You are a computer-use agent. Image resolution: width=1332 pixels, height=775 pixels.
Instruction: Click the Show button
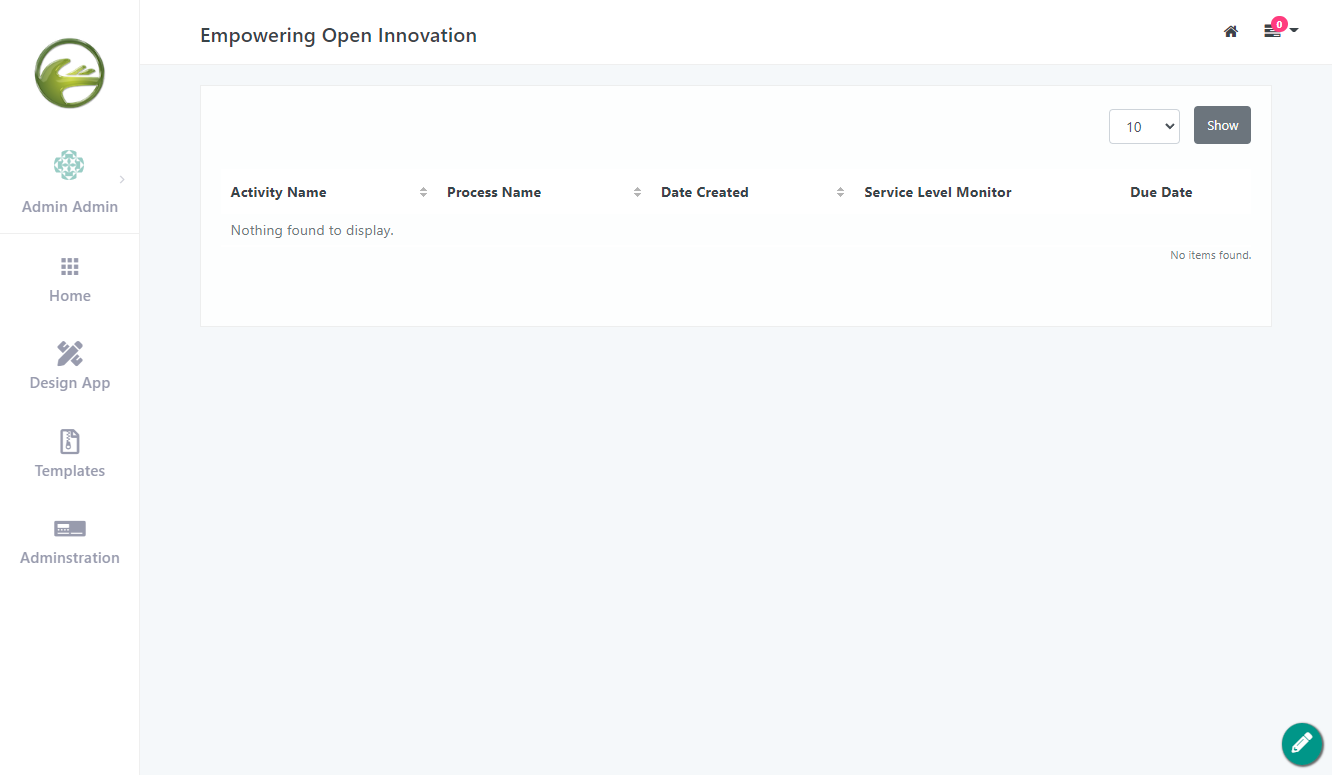[x=1222, y=126]
